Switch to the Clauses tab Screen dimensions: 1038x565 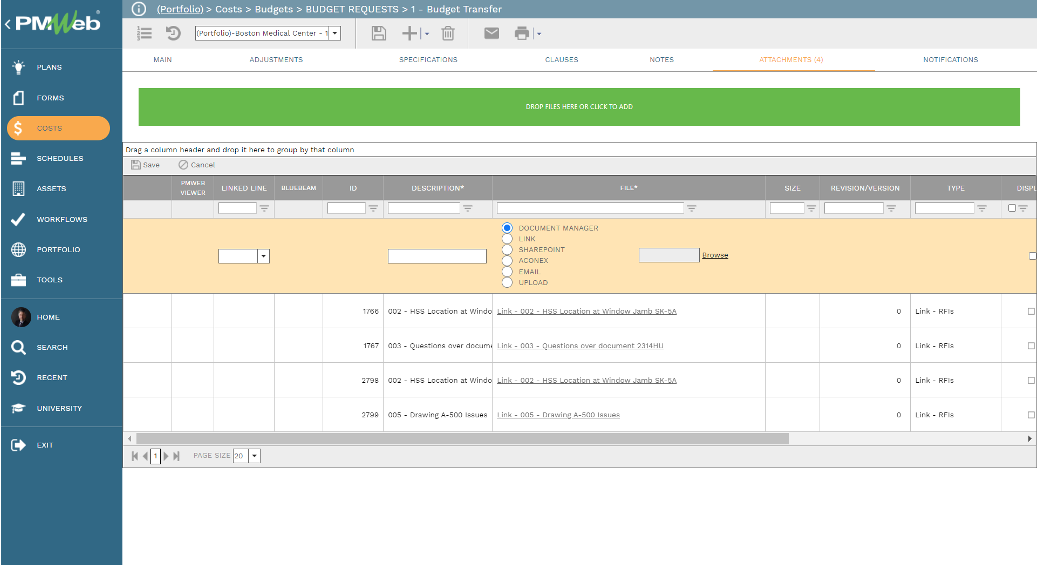(562, 60)
